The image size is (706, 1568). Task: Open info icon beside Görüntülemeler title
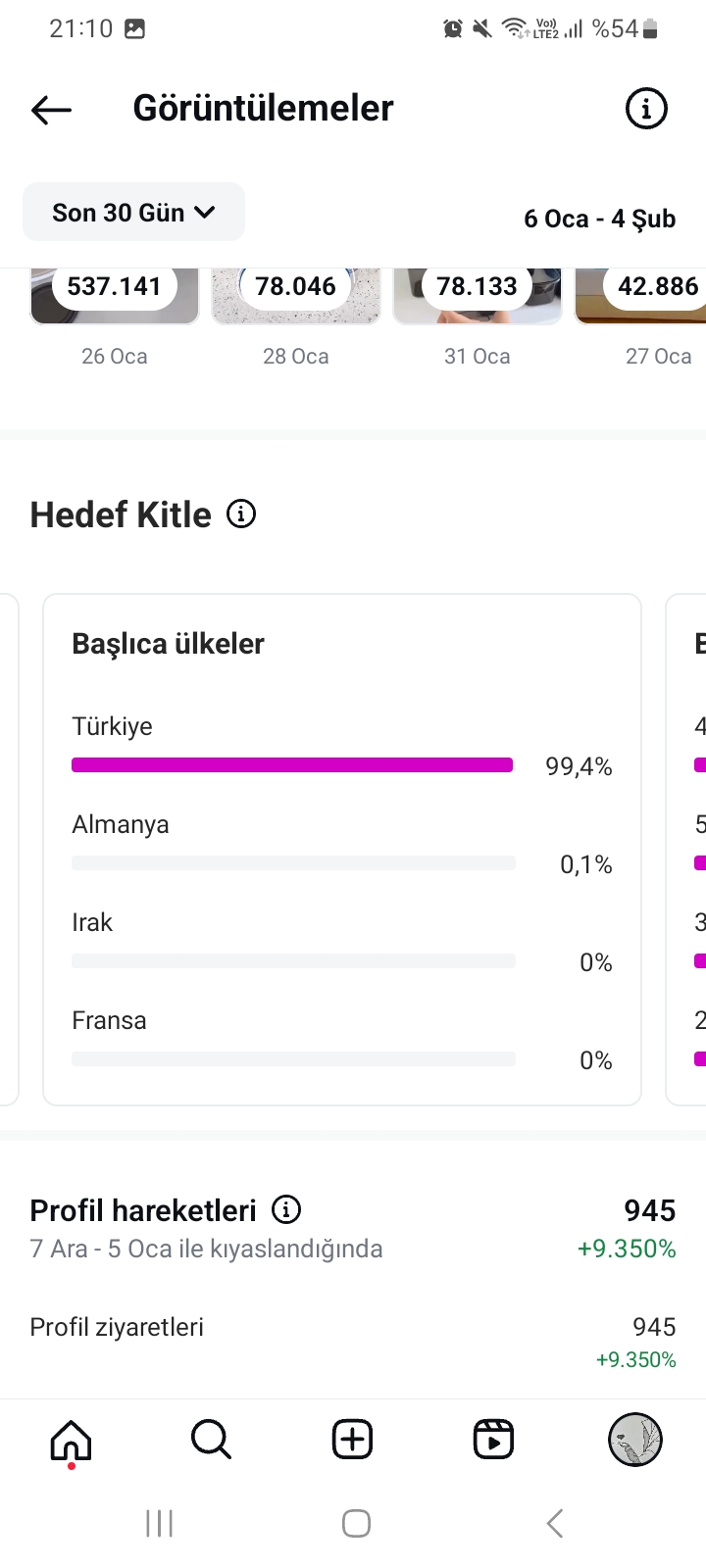tap(646, 109)
